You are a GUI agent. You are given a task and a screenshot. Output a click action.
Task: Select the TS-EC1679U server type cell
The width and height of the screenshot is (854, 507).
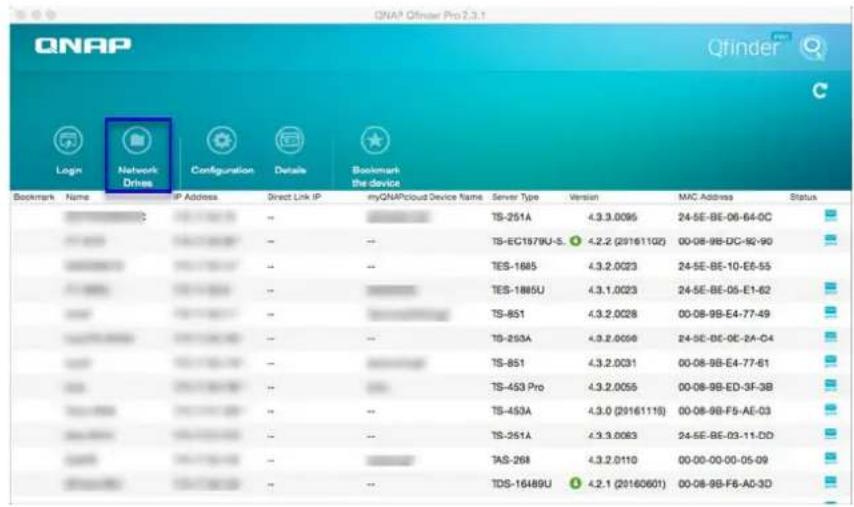pos(528,241)
